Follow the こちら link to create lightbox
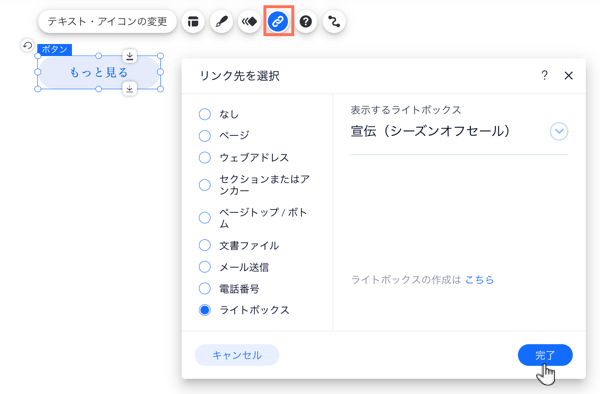This screenshot has height=394, width=600. tap(479, 280)
